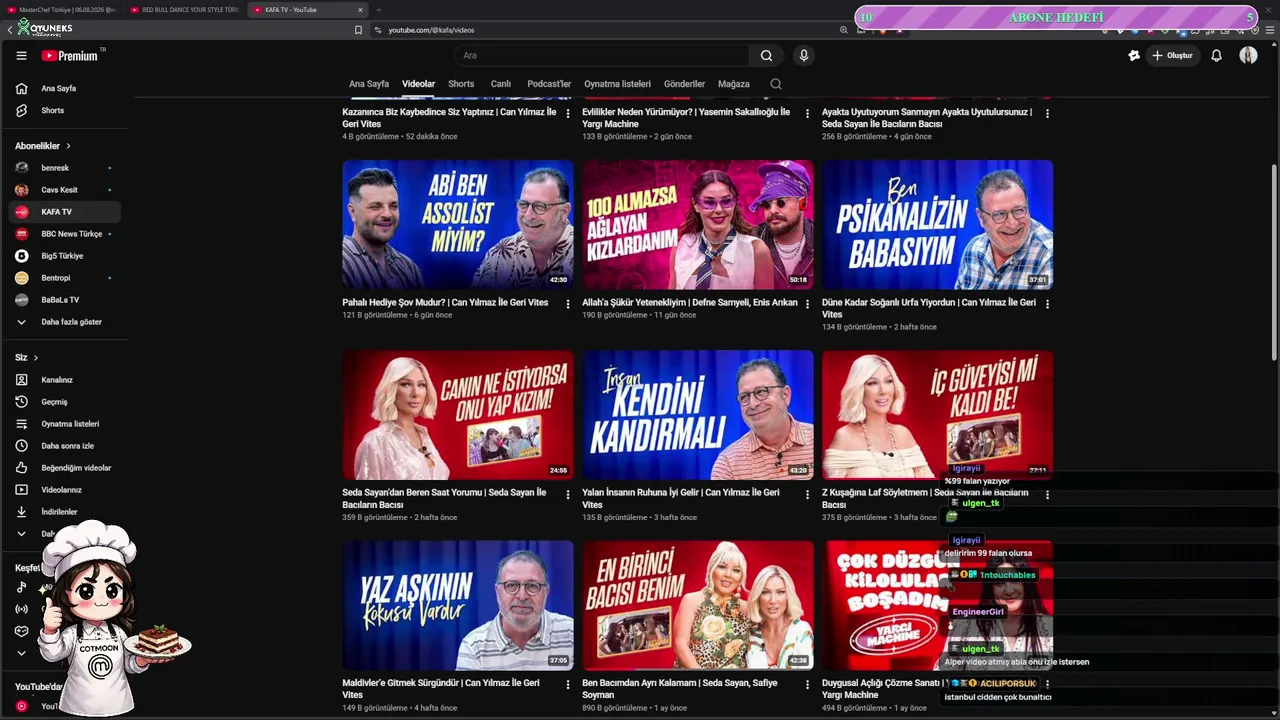Viewport: 1280px width, 720px height.
Task: Open the Podcast'ler tab
Action: tap(549, 84)
